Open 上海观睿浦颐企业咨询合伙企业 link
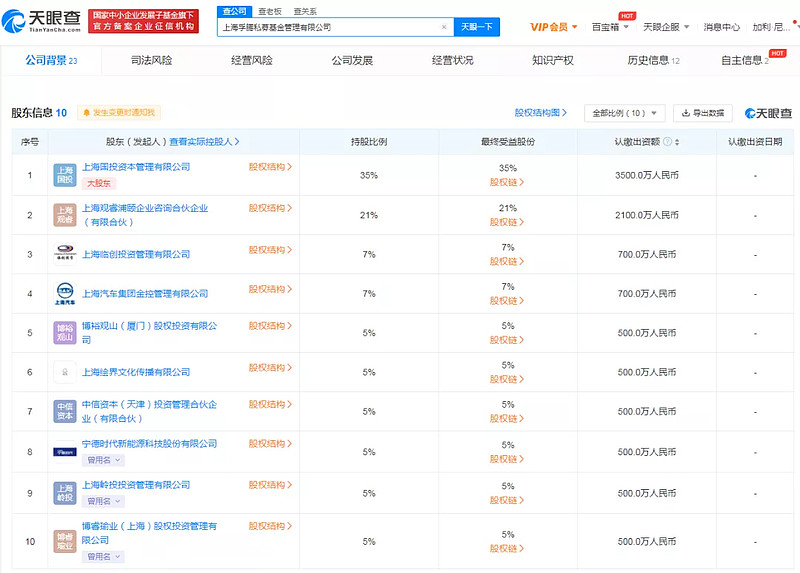800x573 pixels. pos(145,215)
